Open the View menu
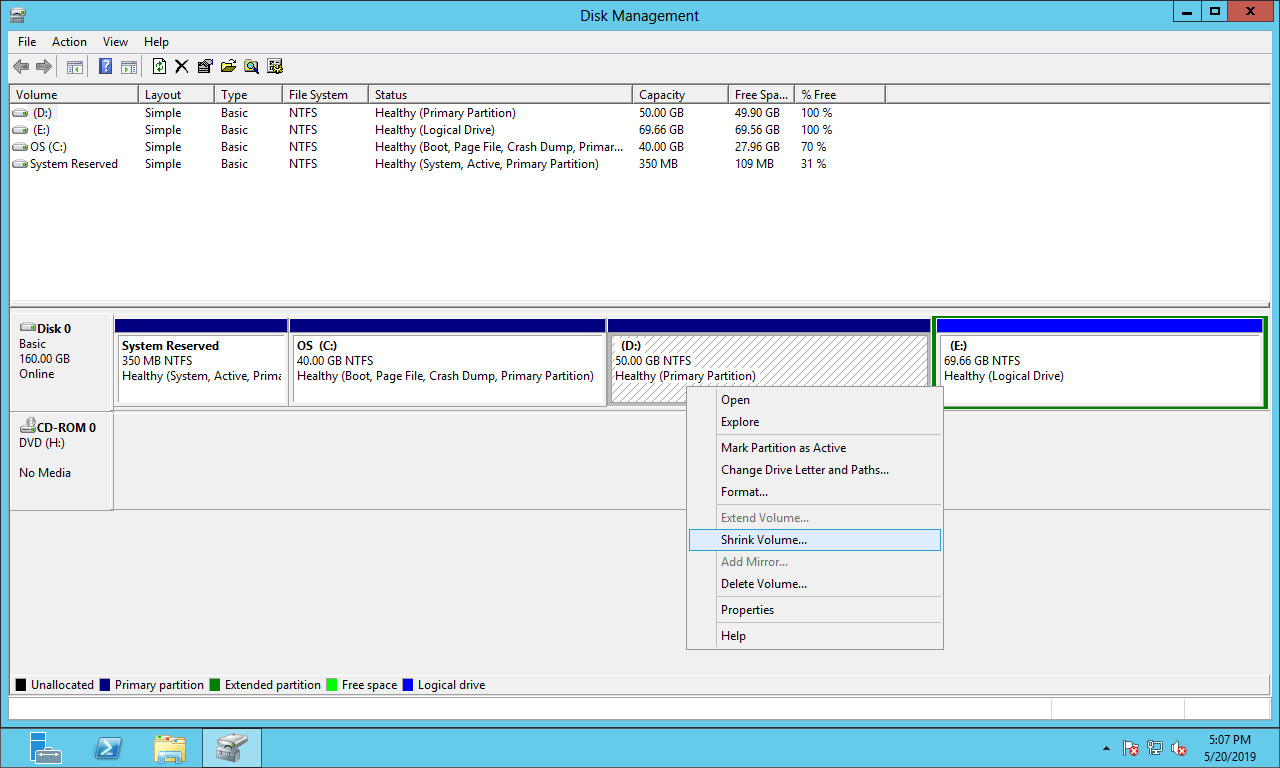 pyautogui.click(x=115, y=42)
